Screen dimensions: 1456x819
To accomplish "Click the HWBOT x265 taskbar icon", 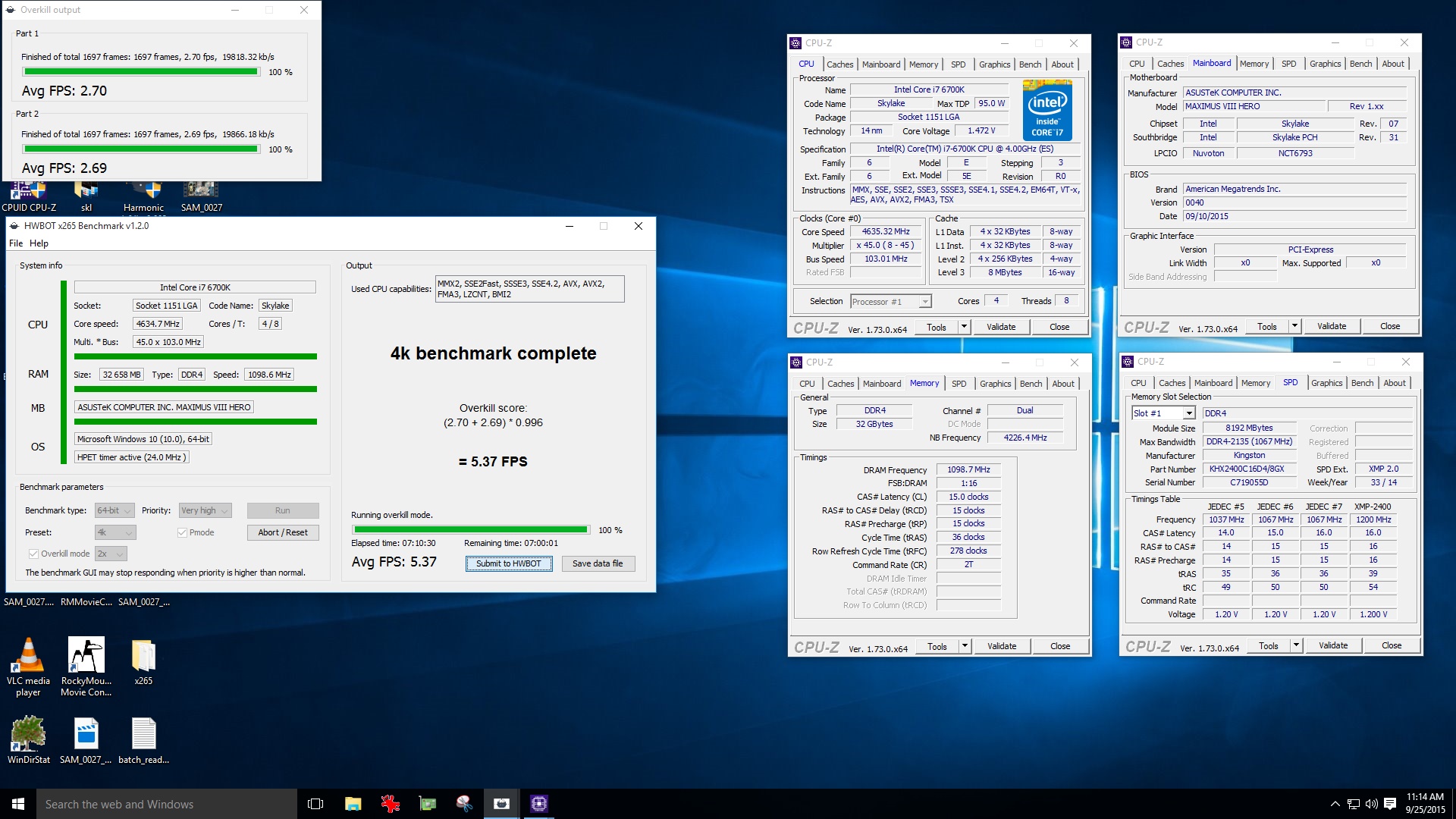I will [501, 804].
